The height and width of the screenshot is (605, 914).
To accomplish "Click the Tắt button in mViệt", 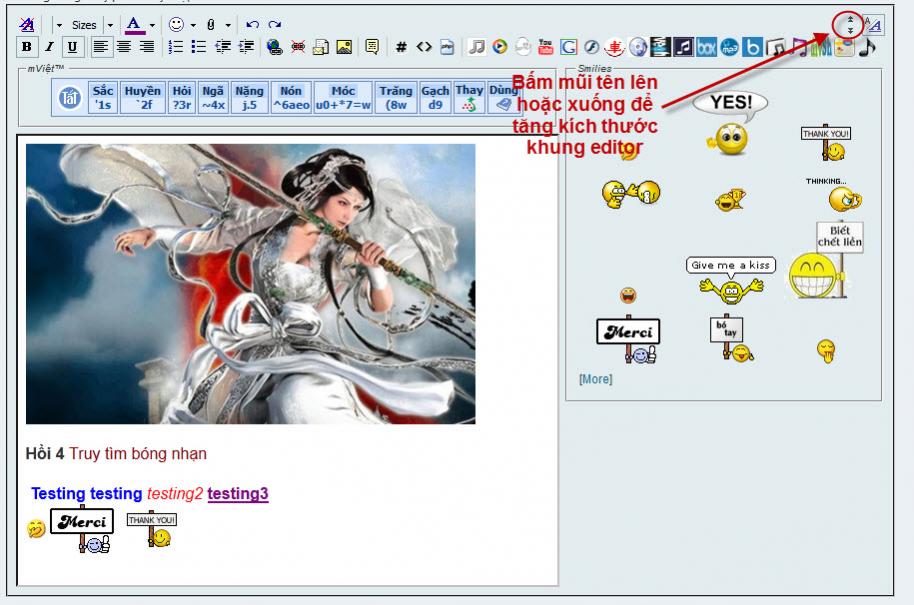I will pos(70,98).
